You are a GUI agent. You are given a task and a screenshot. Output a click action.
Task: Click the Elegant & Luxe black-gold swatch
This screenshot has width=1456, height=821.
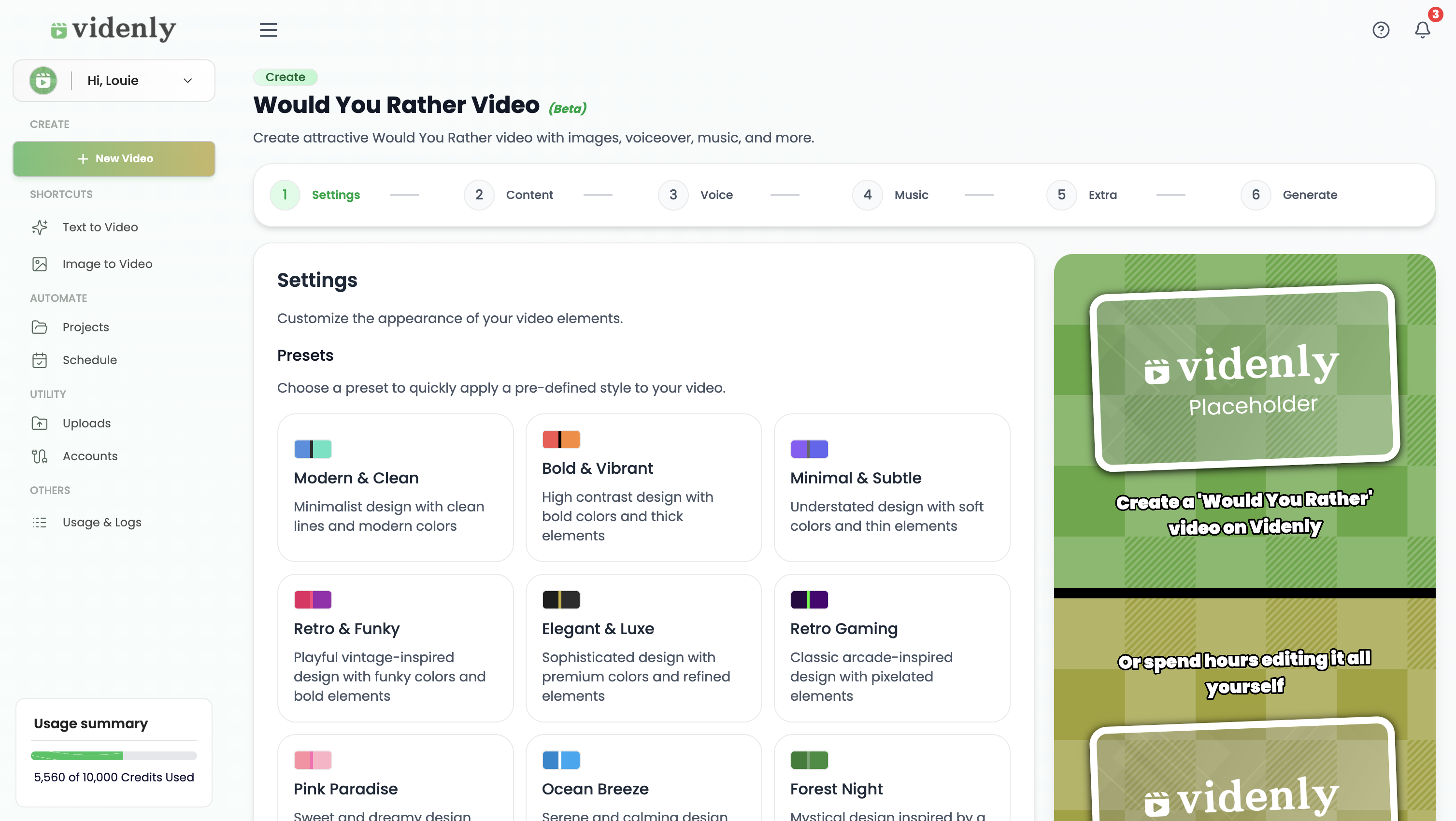[x=561, y=600]
